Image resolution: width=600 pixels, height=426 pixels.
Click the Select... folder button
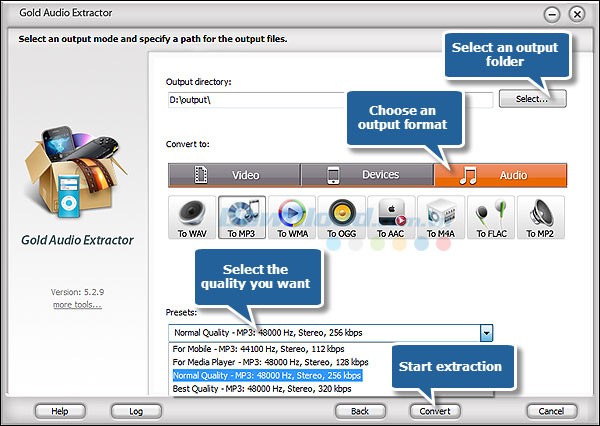tap(532, 99)
